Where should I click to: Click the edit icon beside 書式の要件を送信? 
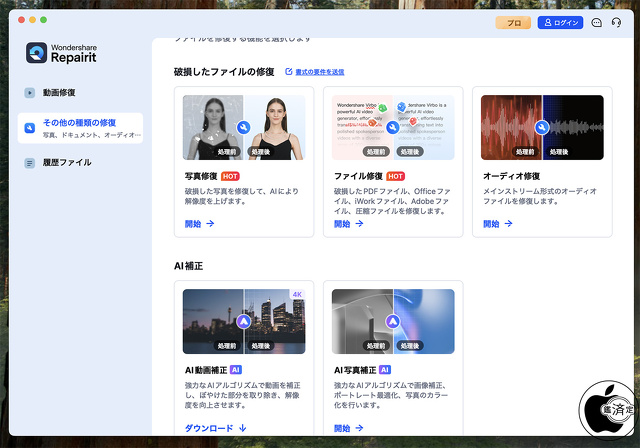pos(289,71)
